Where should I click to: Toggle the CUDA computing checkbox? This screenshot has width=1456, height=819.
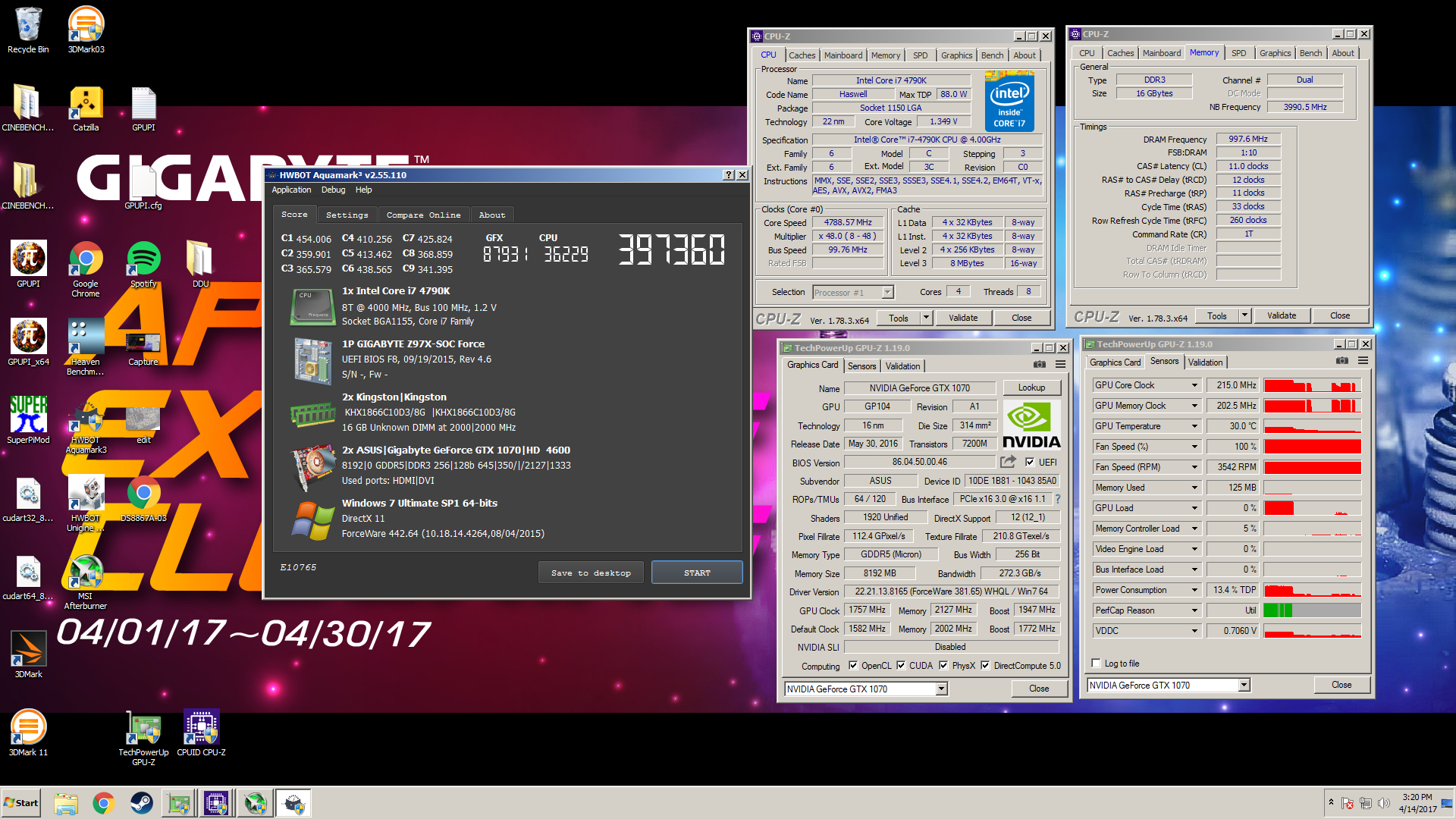click(901, 666)
